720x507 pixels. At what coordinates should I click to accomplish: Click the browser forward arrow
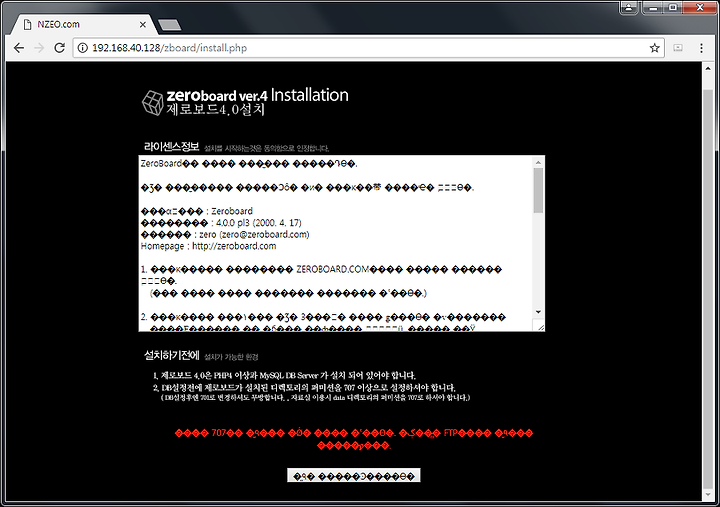pyautogui.click(x=39, y=48)
